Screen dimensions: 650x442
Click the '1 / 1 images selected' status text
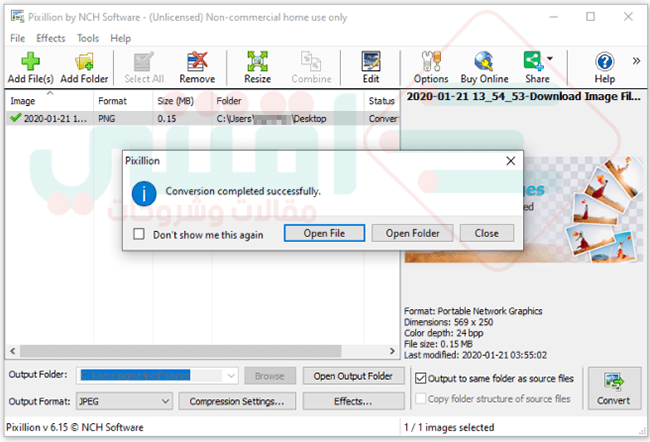click(x=449, y=427)
